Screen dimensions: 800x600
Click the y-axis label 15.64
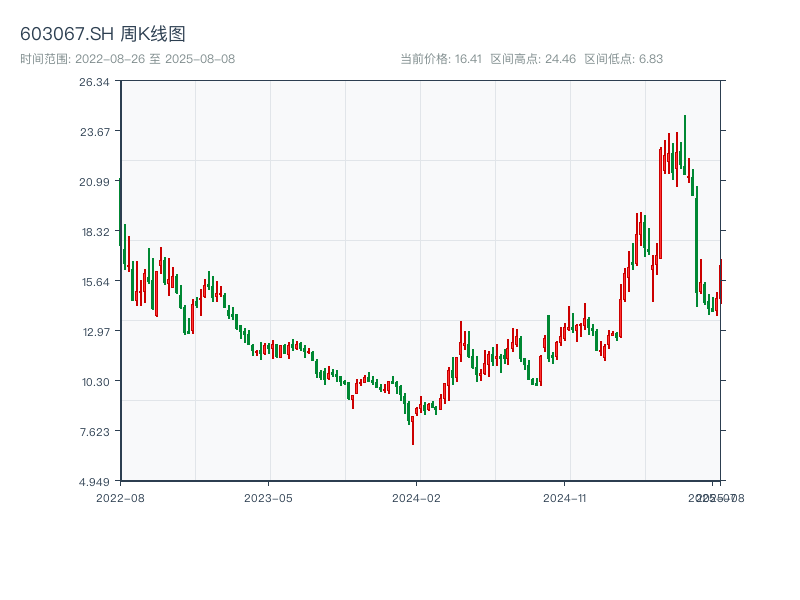(95, 282)
